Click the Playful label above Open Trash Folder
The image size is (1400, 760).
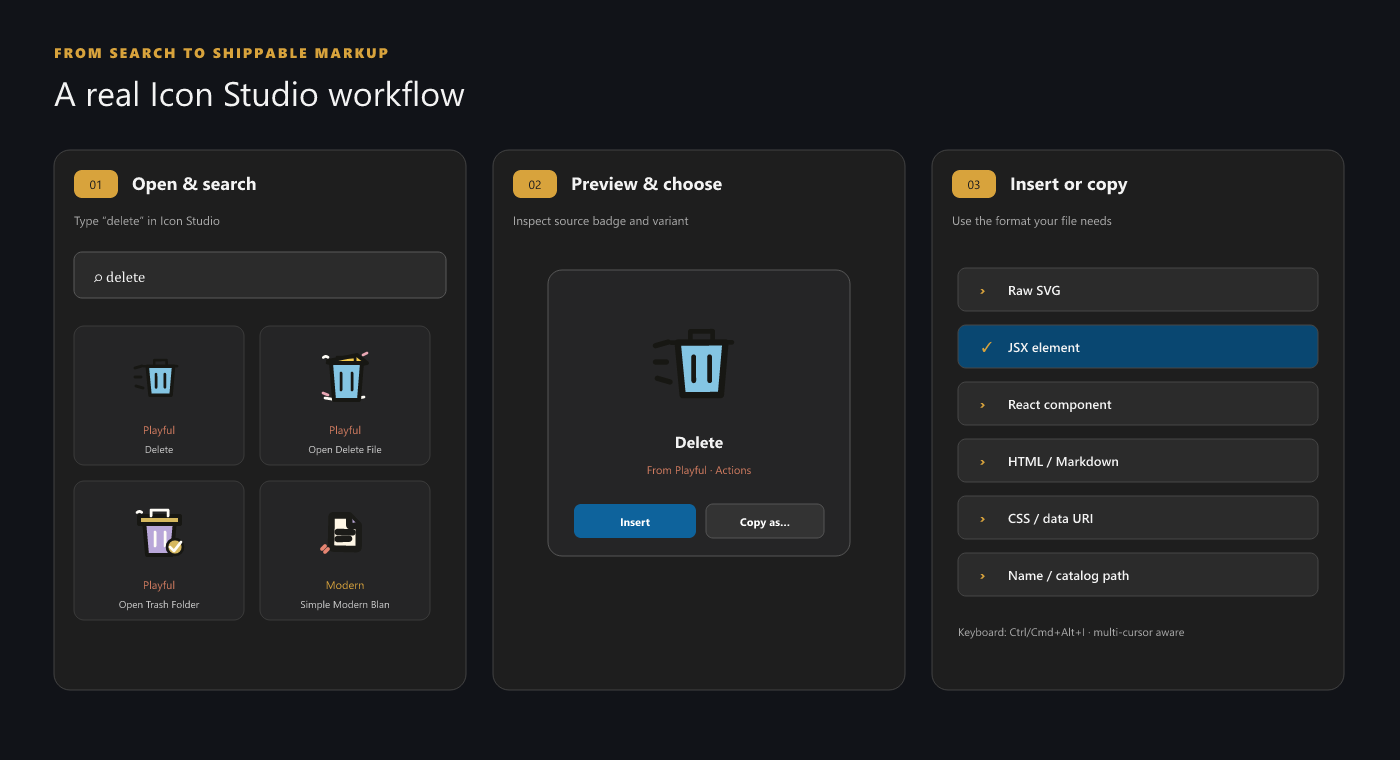[x=159, y=585]
